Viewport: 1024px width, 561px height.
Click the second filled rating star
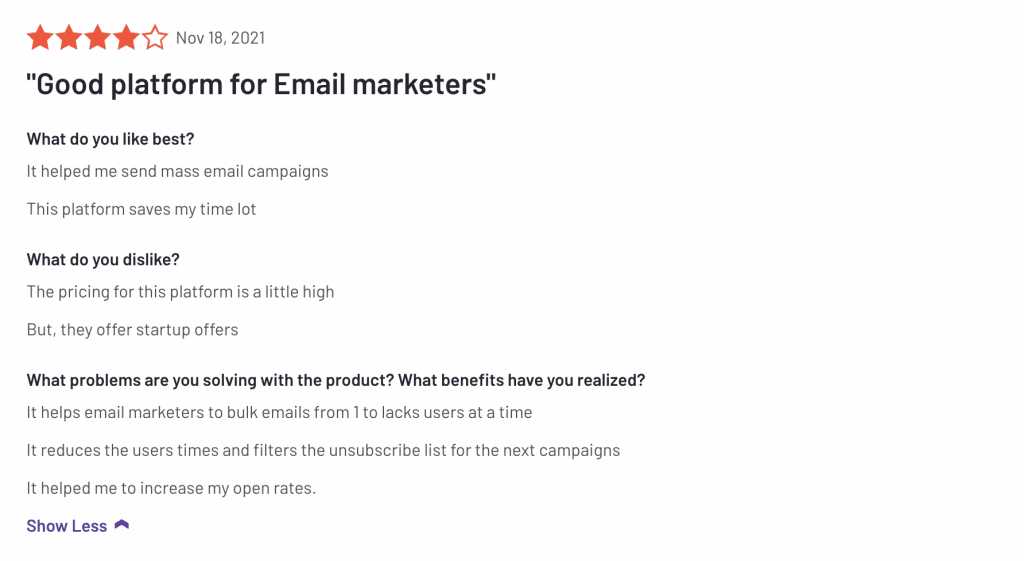click(69, 39)
